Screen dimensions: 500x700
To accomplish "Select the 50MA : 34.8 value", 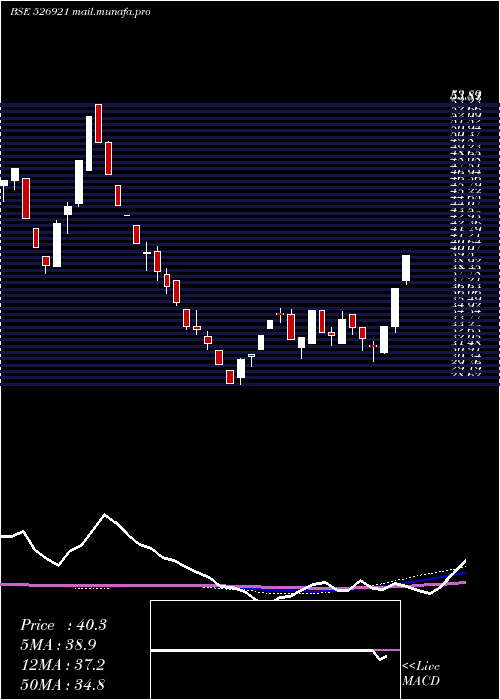I will [62, 684].
